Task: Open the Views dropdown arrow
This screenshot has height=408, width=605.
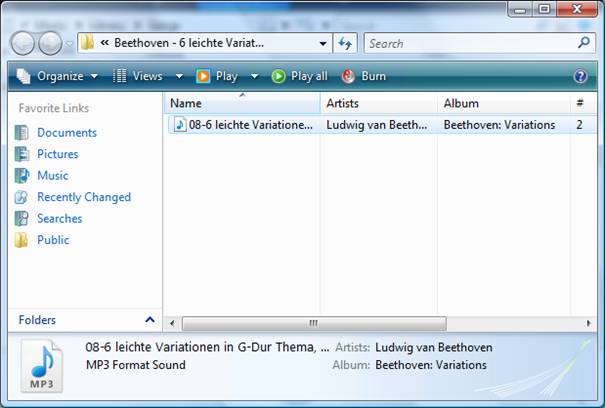Action: point(179,76)
